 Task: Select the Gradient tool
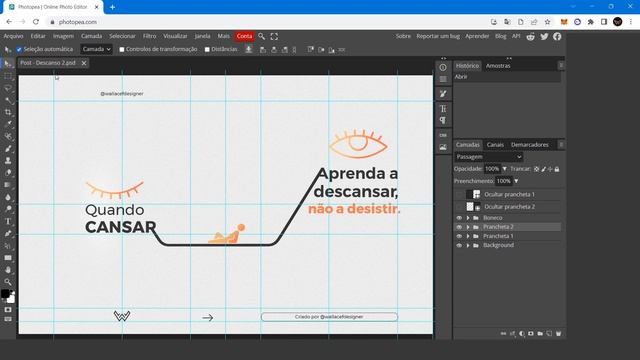pos(8,185)
